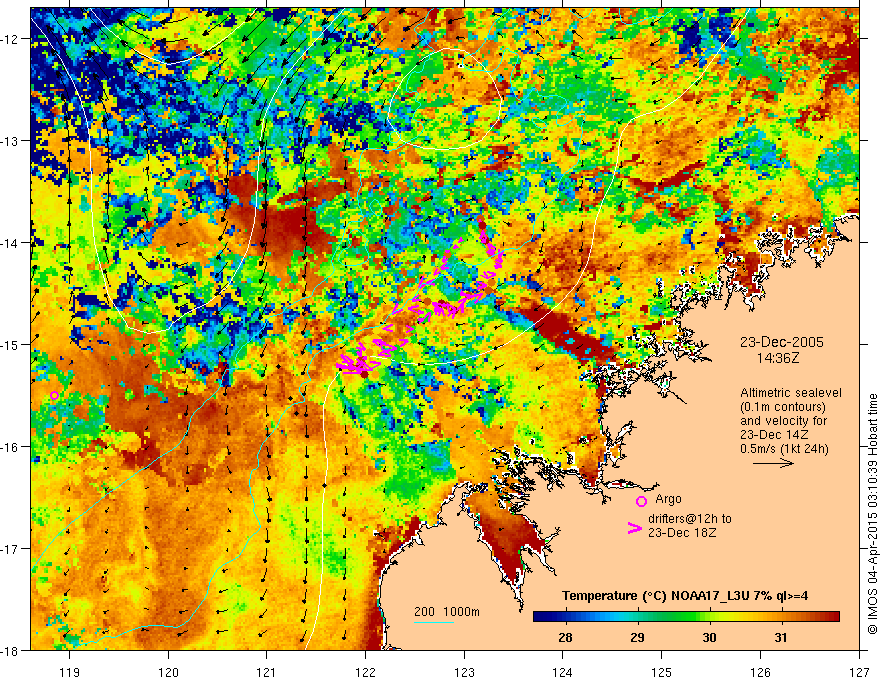Click latitude axis label -13
The image size is (880, 680).
click(11, 141)
